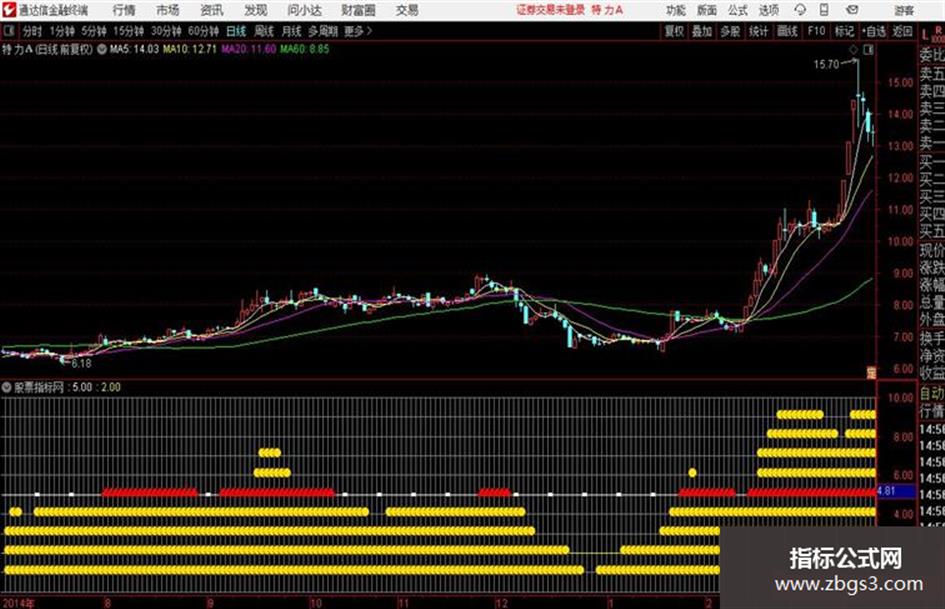945x609 pixels.
Task: Switch to the 15分钟 period tab
Action: tap(129, 31)
